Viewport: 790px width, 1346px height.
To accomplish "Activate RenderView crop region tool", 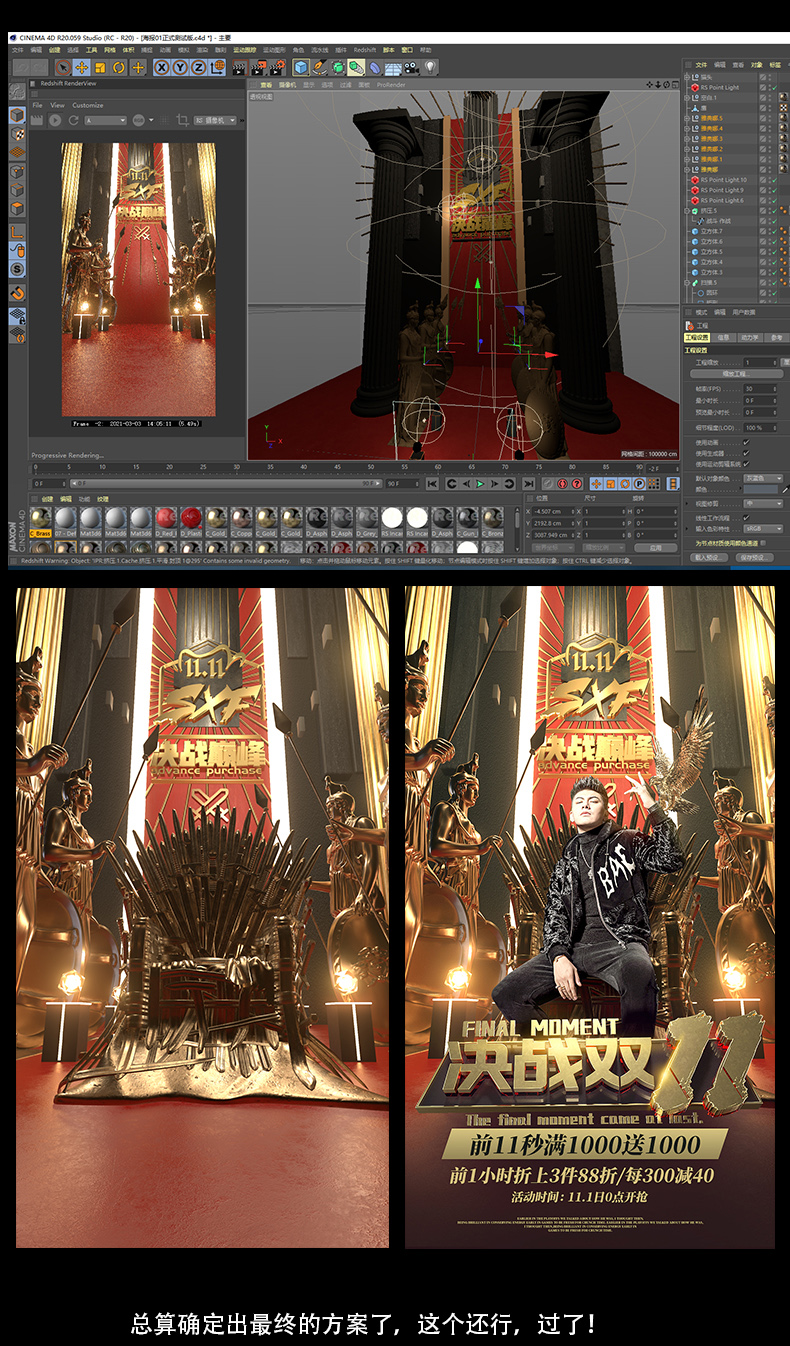I will tap(182, 120).
